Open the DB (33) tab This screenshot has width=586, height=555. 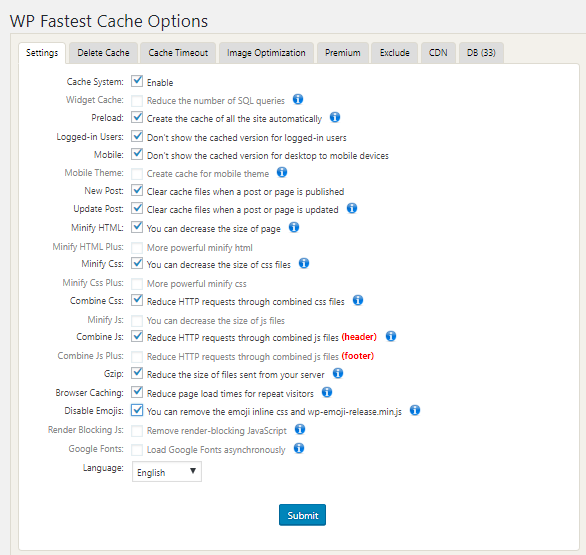pyautogui.click(x=481, y=53)
